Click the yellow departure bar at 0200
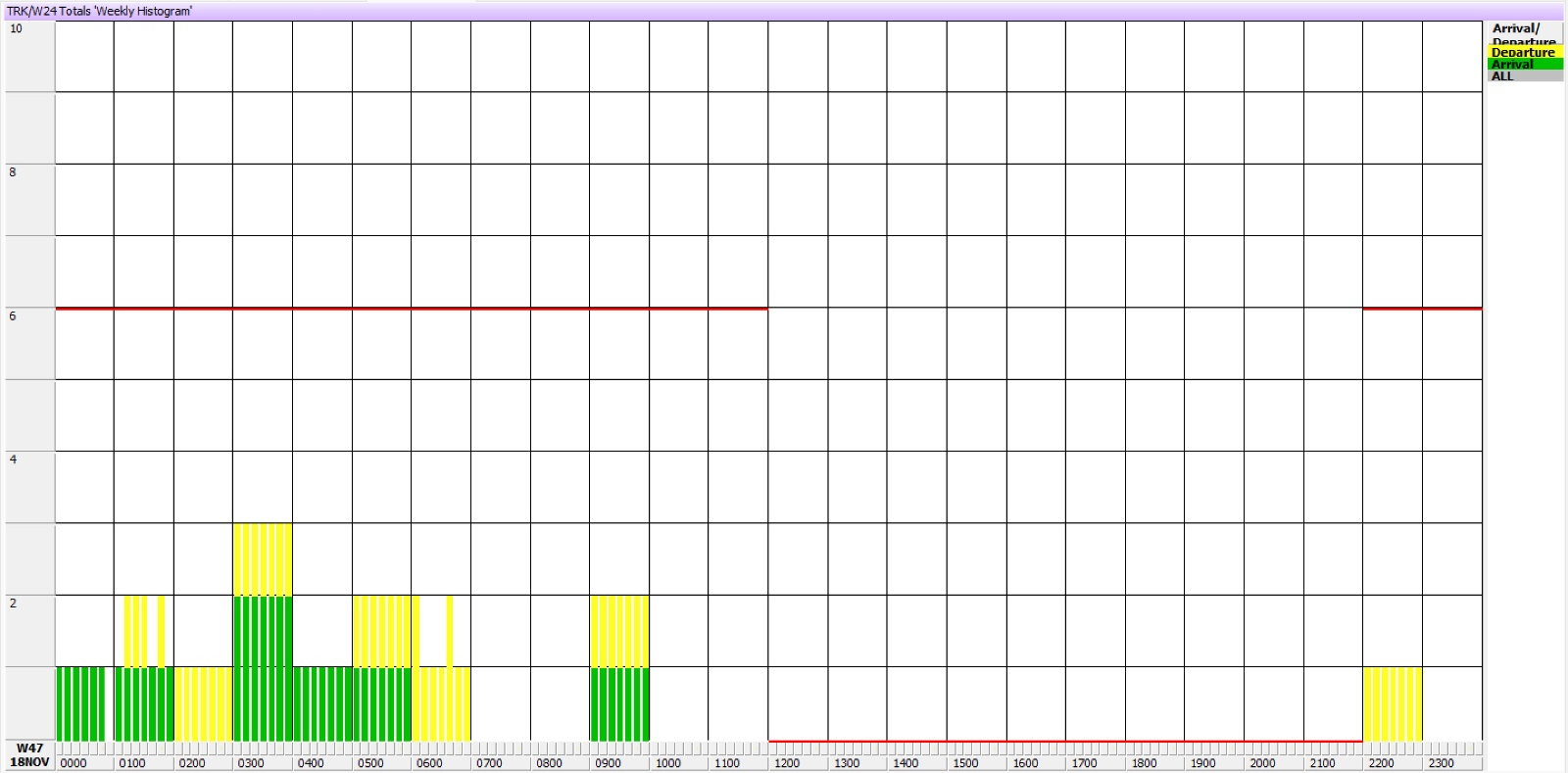This screenshot has height=773, width=1568. (203, 703)
